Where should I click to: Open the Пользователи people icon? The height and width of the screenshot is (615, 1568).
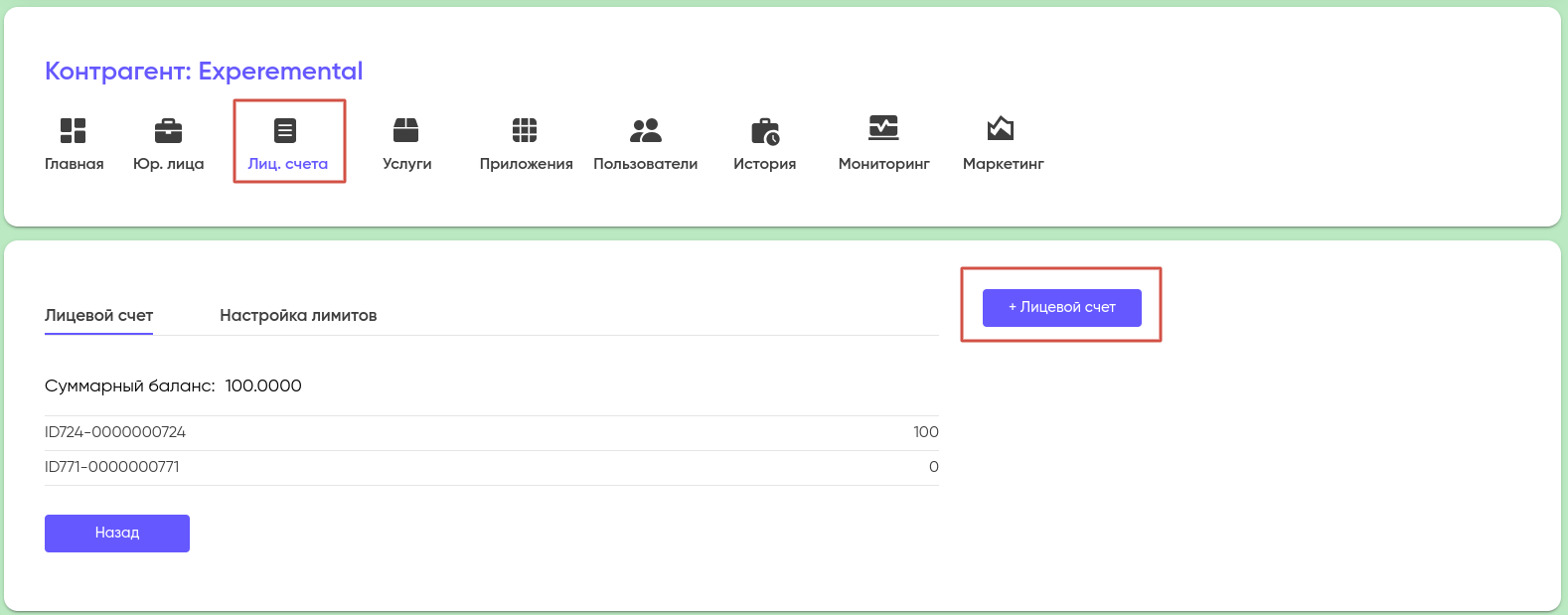(x=645, y=130)
